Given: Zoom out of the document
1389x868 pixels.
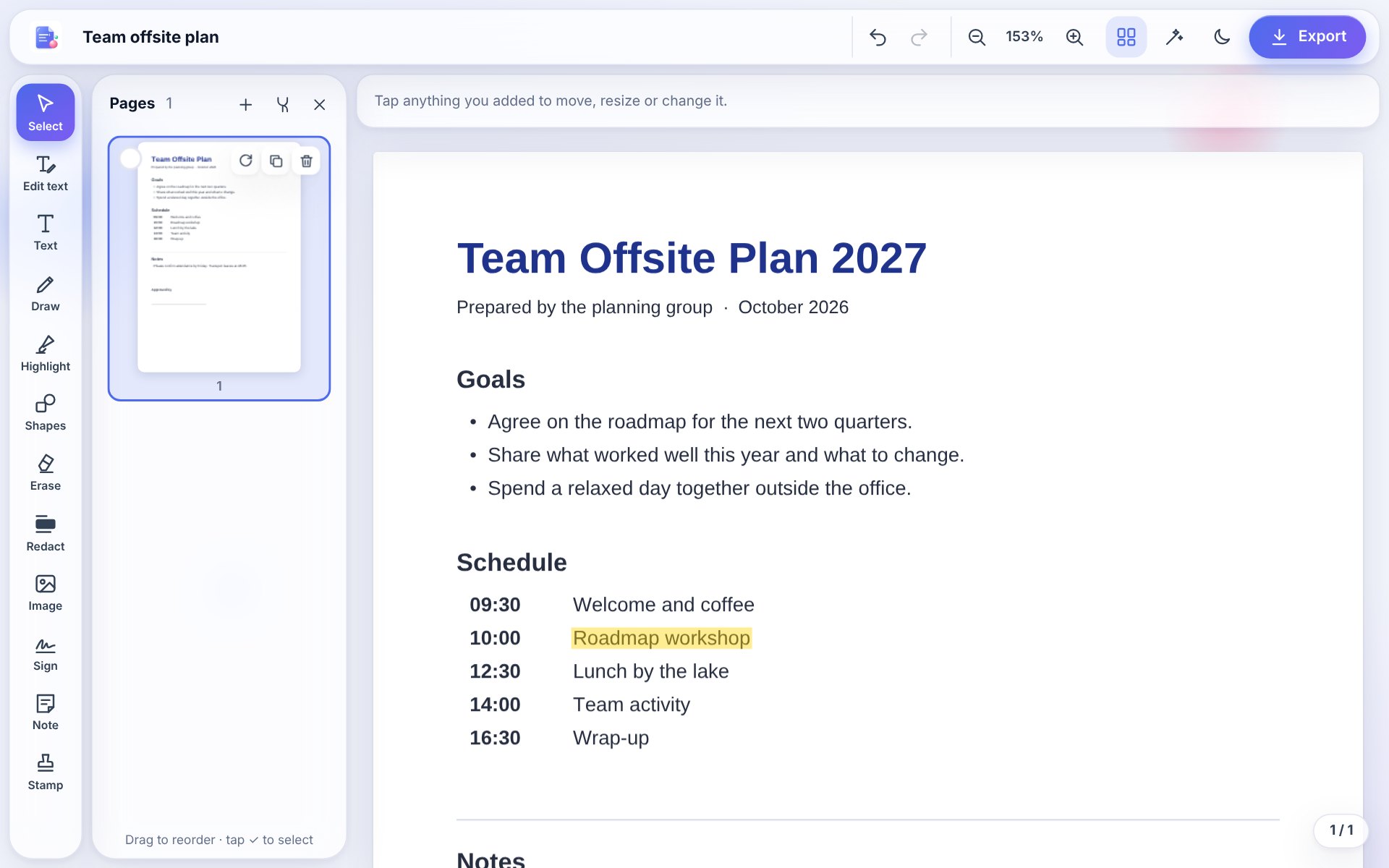Looking at the screenshot, I should (977, 37).
